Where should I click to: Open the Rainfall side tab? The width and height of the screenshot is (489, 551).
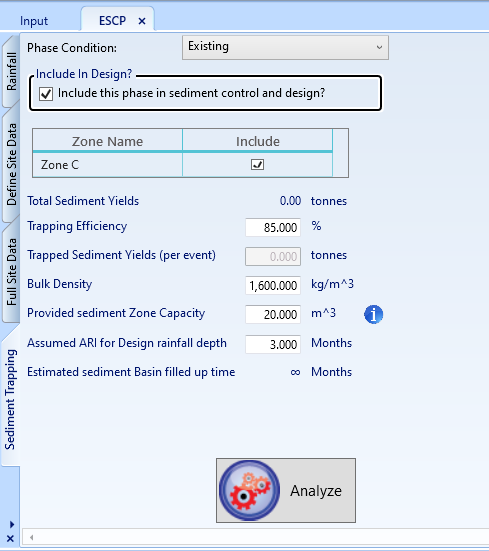point(11,71)
